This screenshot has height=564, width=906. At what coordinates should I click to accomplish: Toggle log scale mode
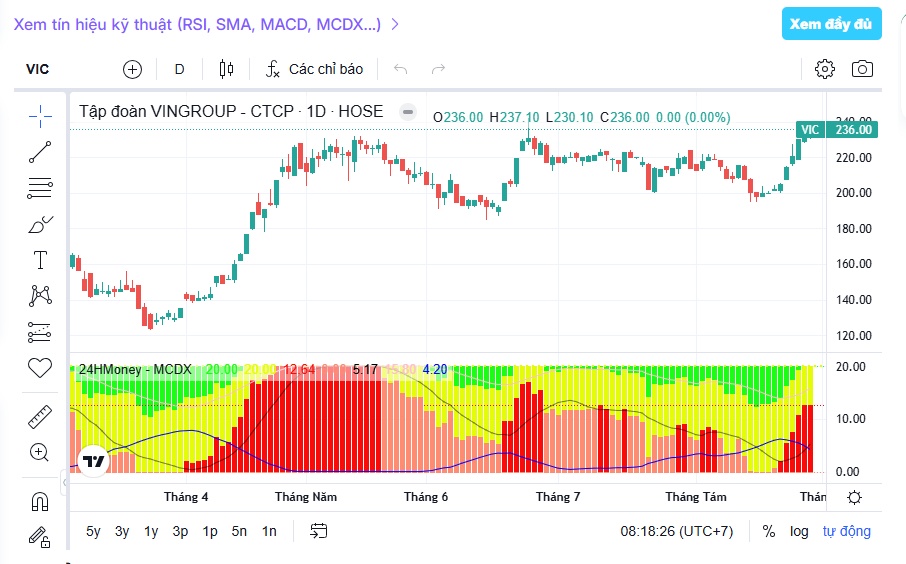[x=799, y=531]
